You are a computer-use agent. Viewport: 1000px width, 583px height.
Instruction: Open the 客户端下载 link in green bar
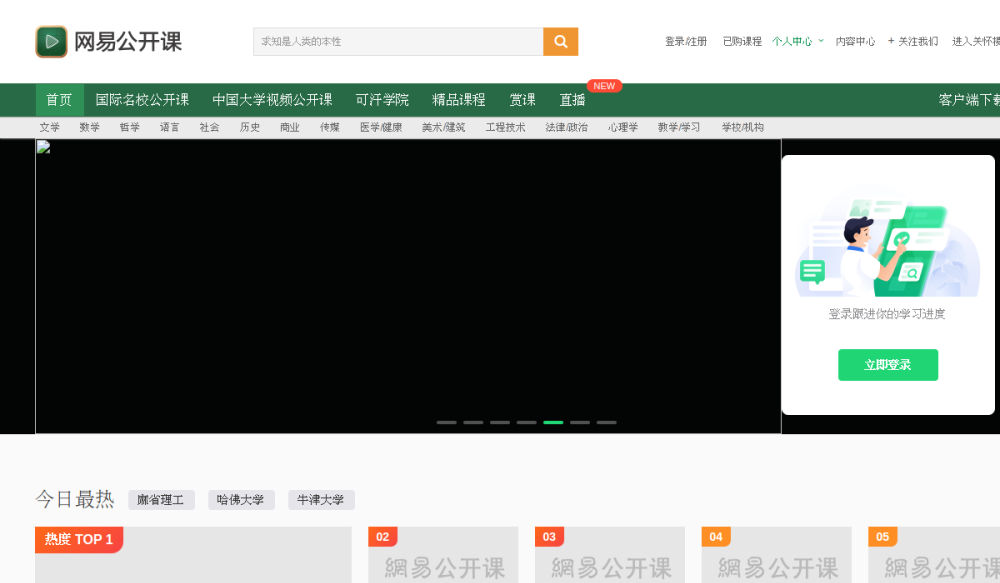click(x=969, y=100)
